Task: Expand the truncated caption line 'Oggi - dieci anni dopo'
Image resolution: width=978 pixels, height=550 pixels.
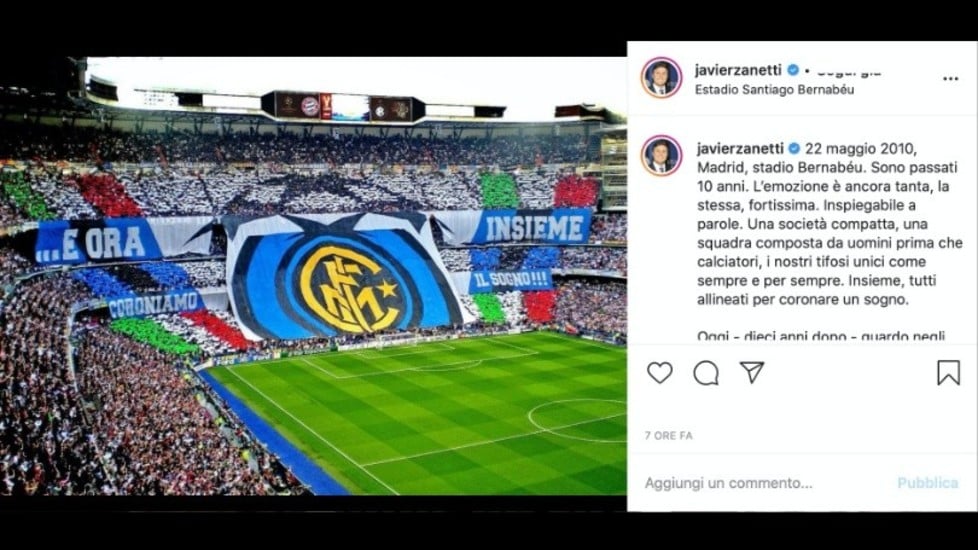Action: click(821, 335)
